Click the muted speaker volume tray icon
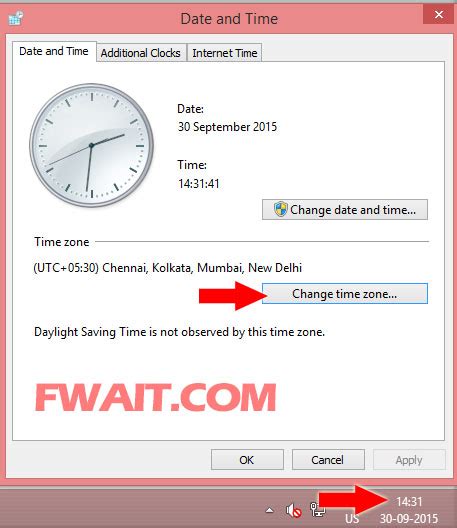Image resolution: width=457 pixels, height=528 pixels. [x=293, y=511]
